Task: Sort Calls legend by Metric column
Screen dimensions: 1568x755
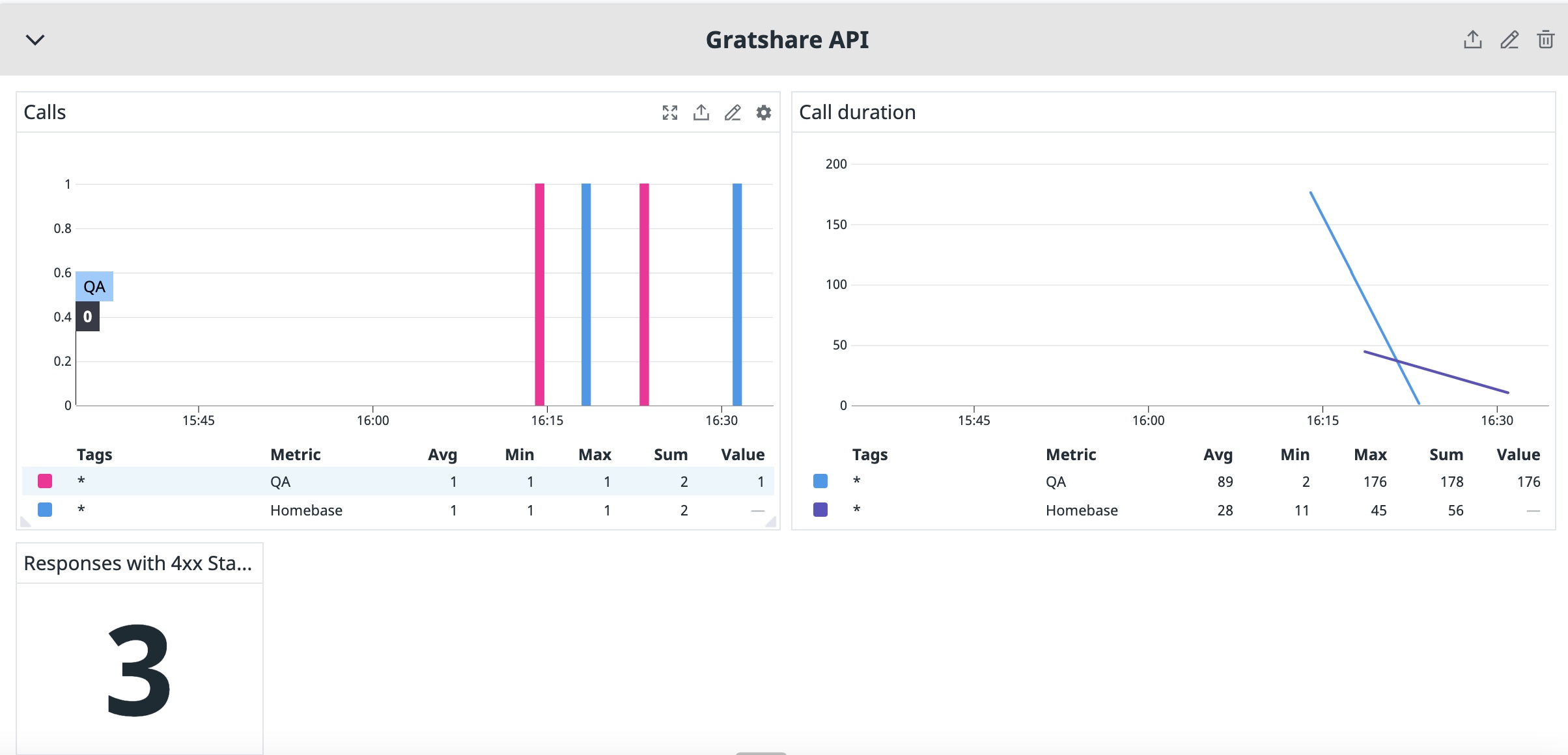Action: click(296, 454)
